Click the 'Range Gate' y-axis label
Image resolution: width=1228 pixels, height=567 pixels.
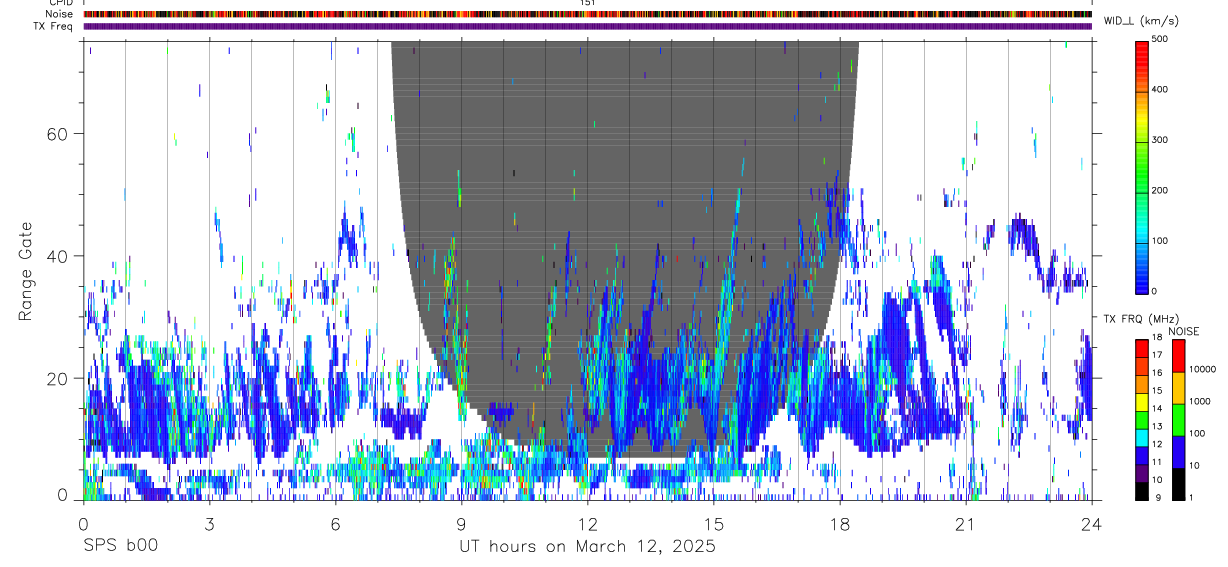(26, 271)
